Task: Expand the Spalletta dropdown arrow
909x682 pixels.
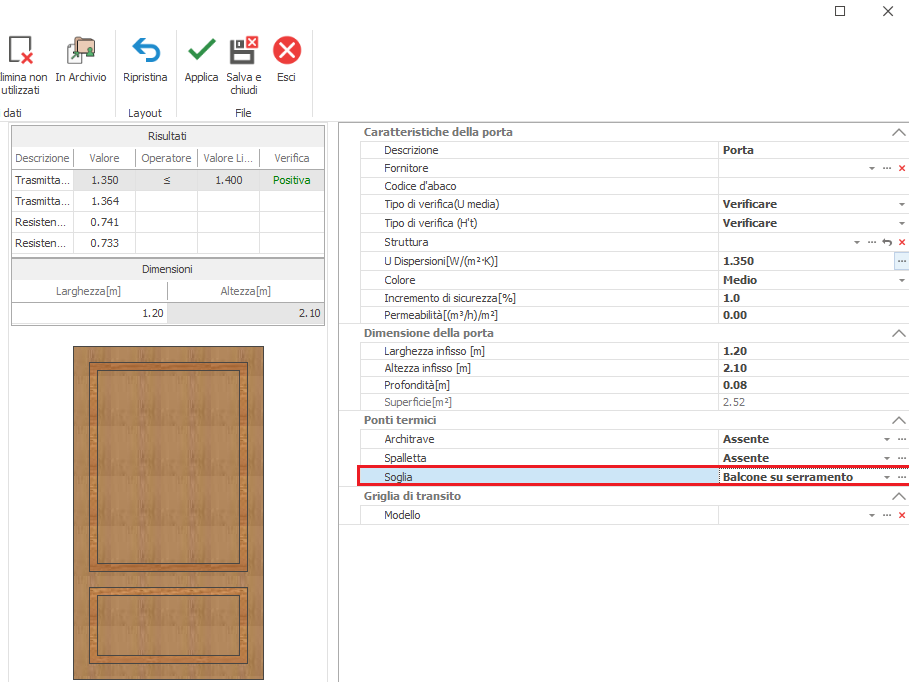Action: [887, 458]
